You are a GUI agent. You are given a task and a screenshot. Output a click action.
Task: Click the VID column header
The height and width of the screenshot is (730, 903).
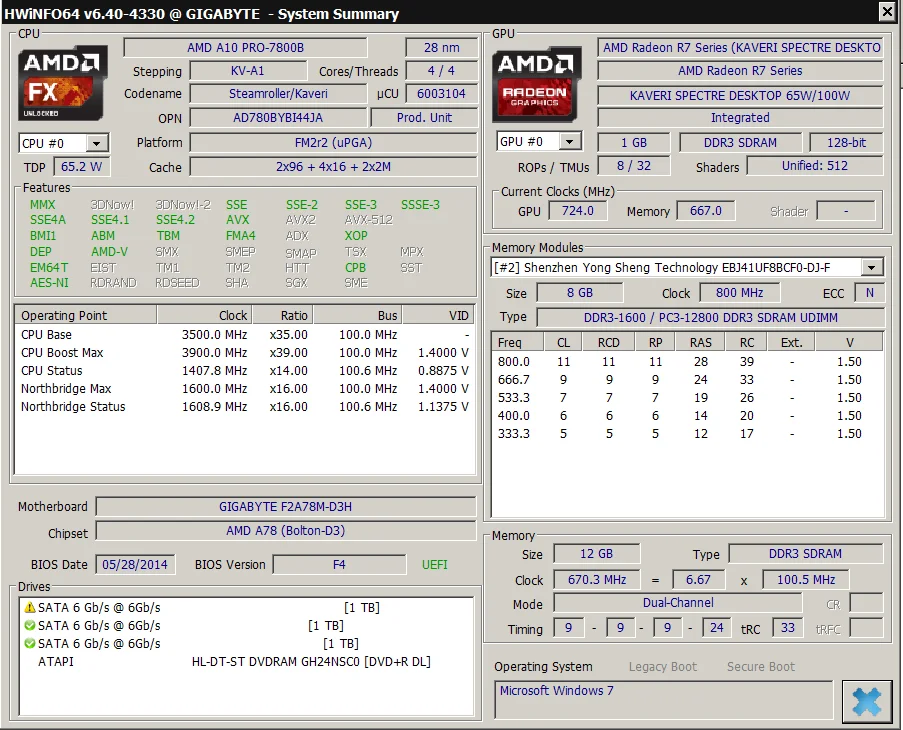coord(438,315)
